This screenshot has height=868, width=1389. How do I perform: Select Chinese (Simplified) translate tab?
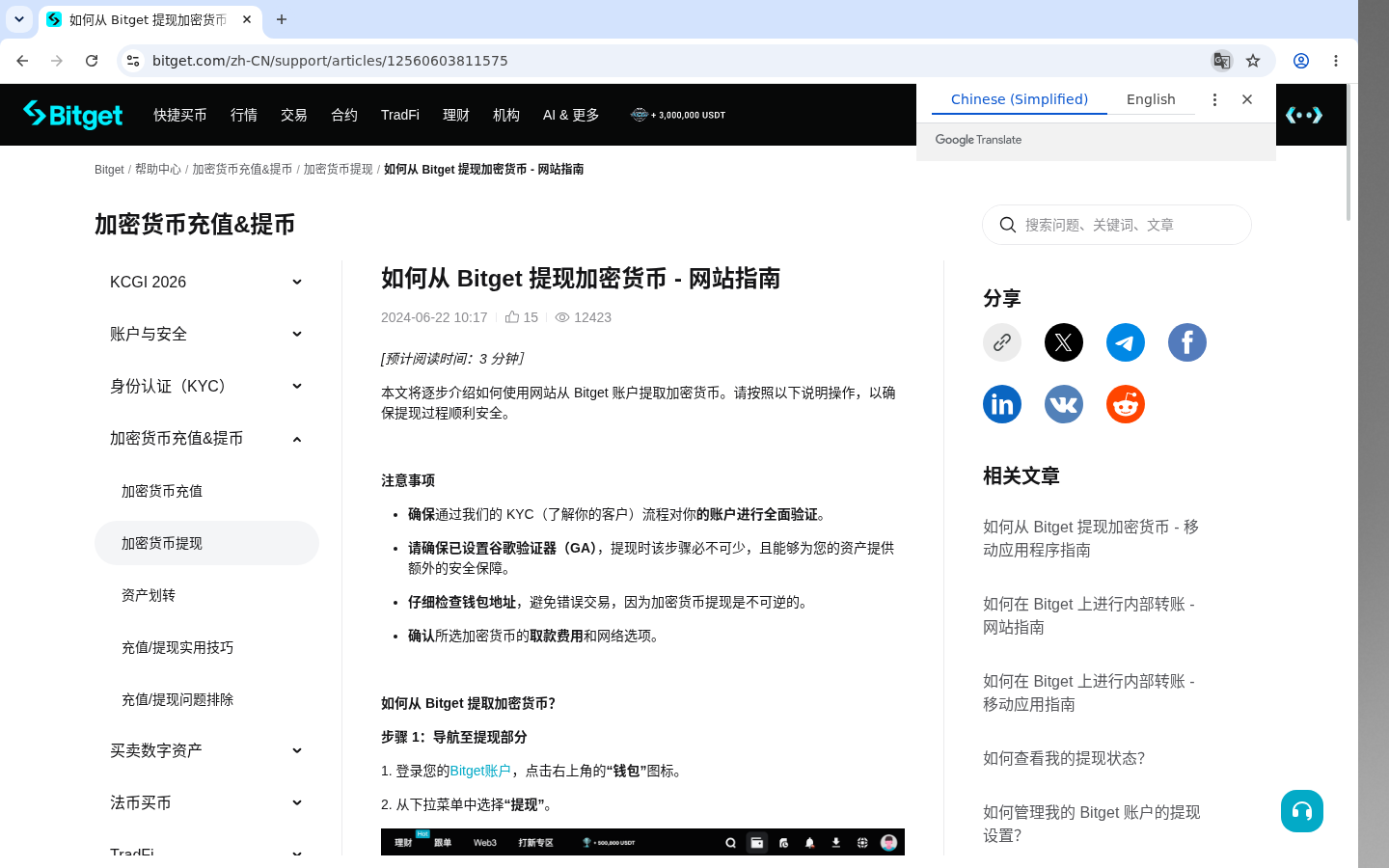pos(1019,99)
